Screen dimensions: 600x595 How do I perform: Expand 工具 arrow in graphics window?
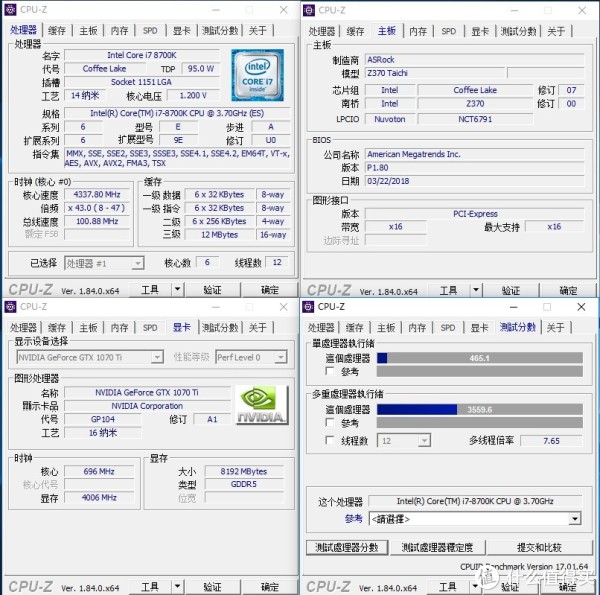pos(178,586)
